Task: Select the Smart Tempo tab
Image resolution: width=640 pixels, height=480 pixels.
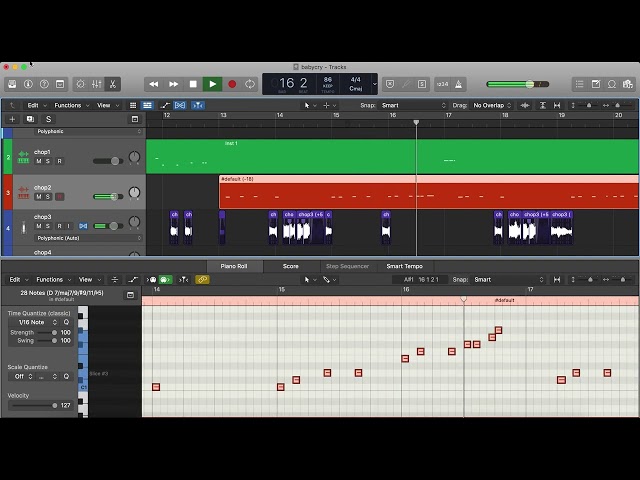Action: (x=404, y=266)
